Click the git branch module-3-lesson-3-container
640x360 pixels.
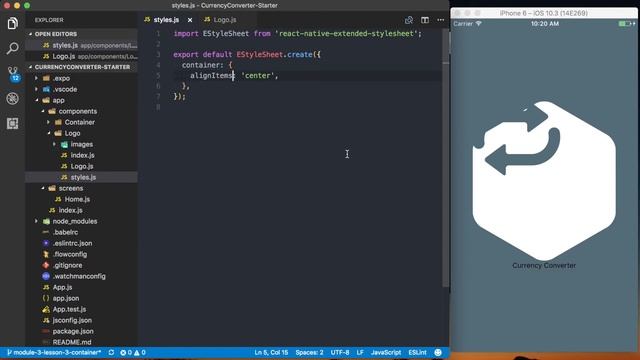pos(54,352)
